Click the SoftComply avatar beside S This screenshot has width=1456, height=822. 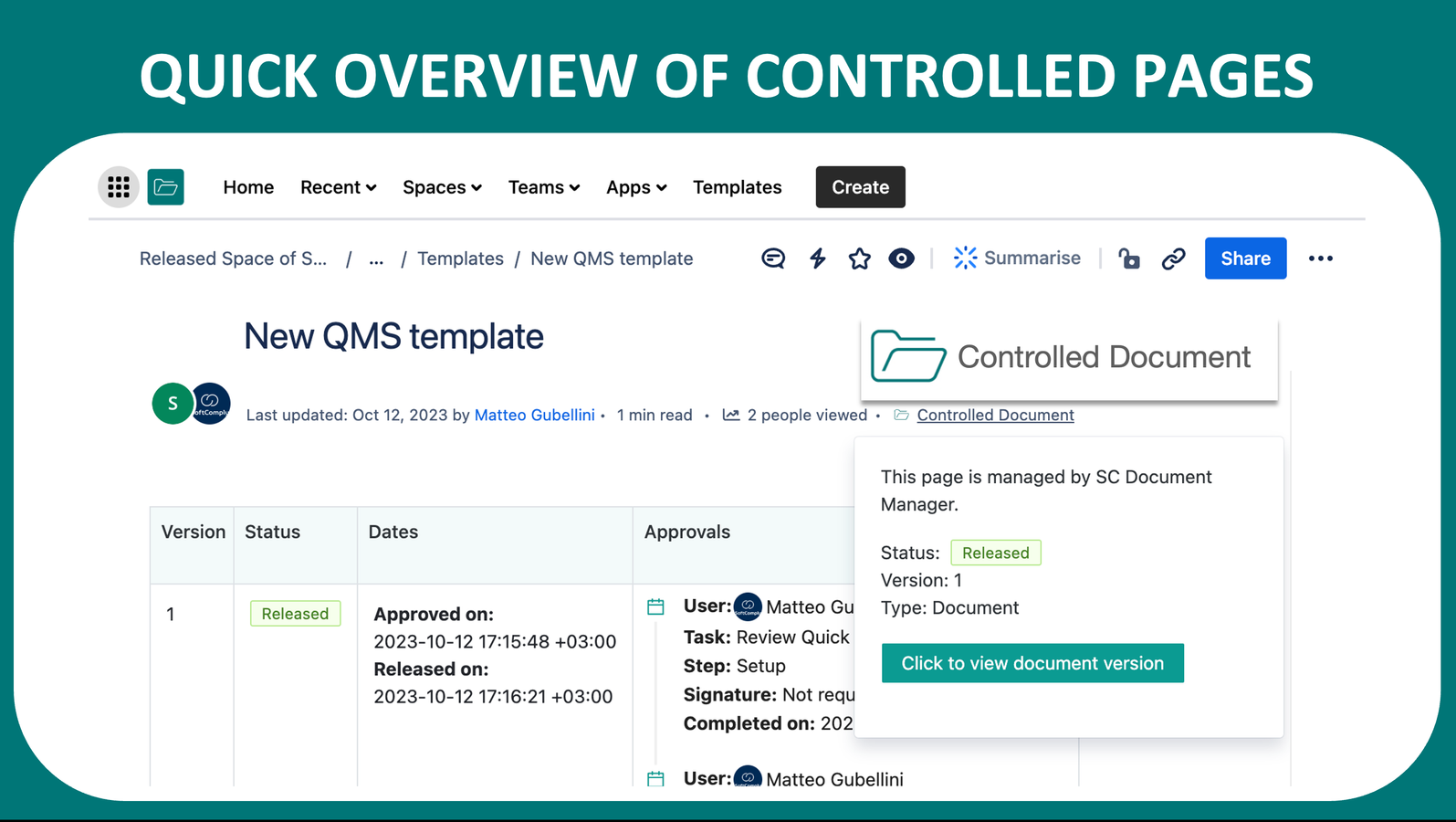click(211, 404)
